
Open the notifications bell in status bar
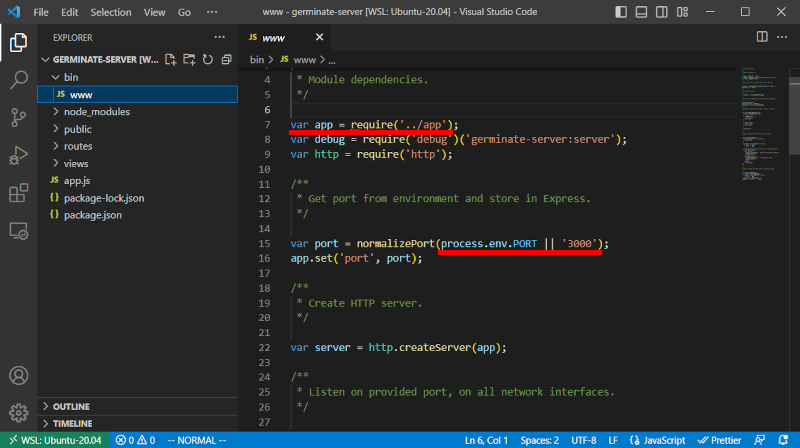click(783, 440)
